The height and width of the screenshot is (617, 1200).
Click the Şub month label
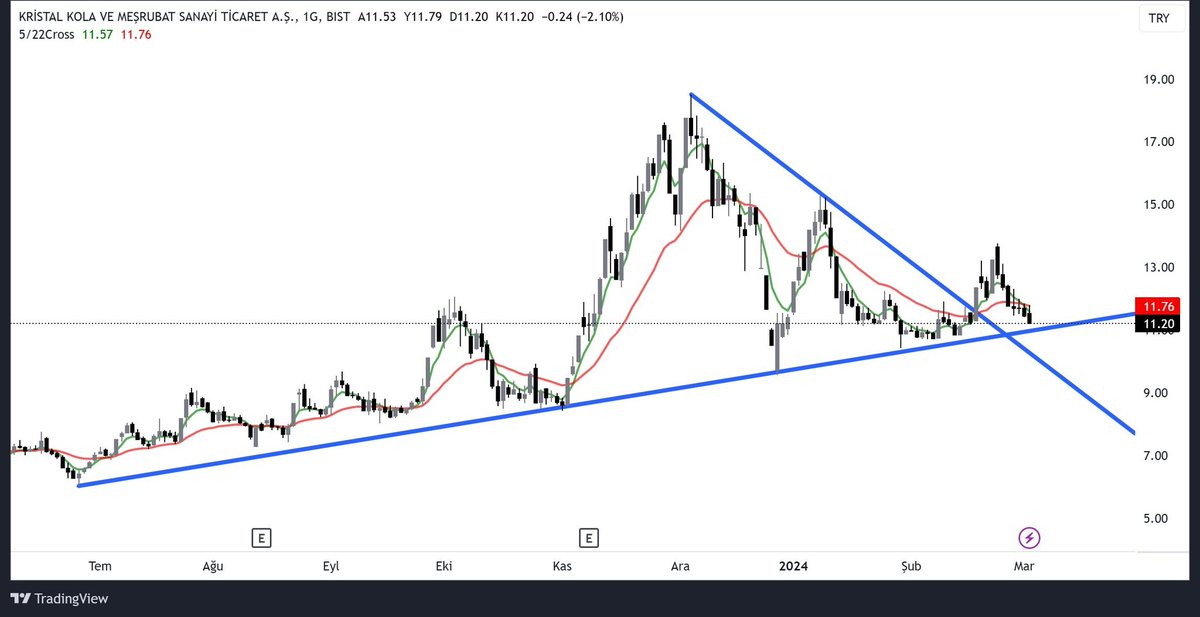[x=910, y=566]
